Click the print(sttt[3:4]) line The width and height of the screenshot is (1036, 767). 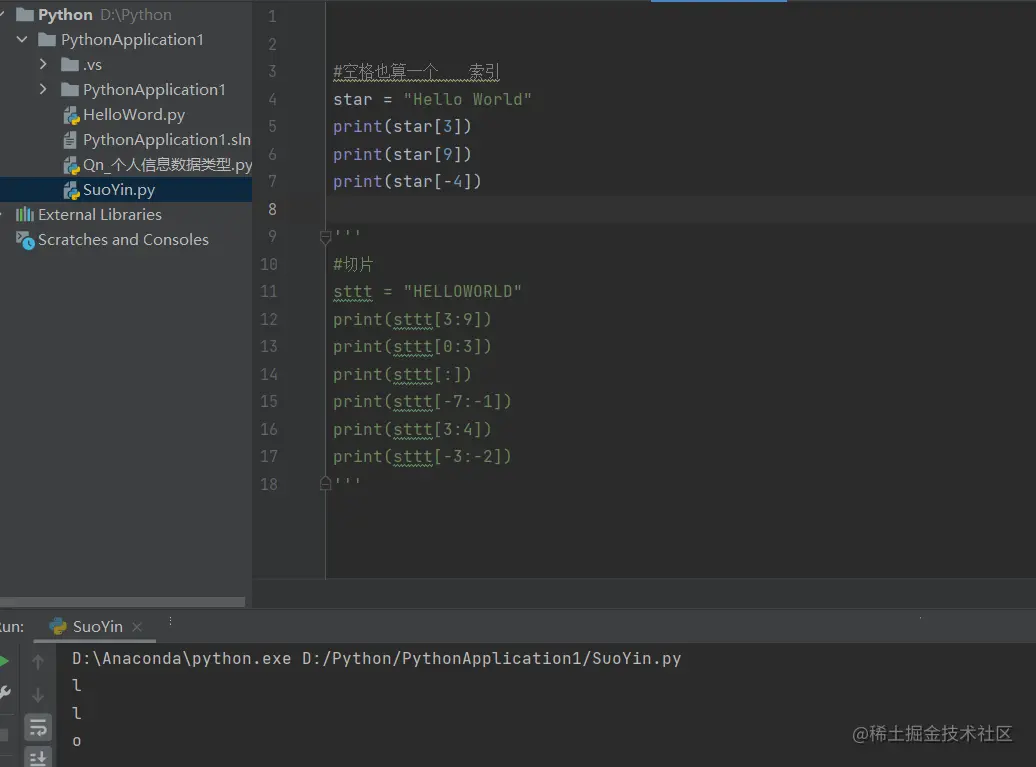412,429
